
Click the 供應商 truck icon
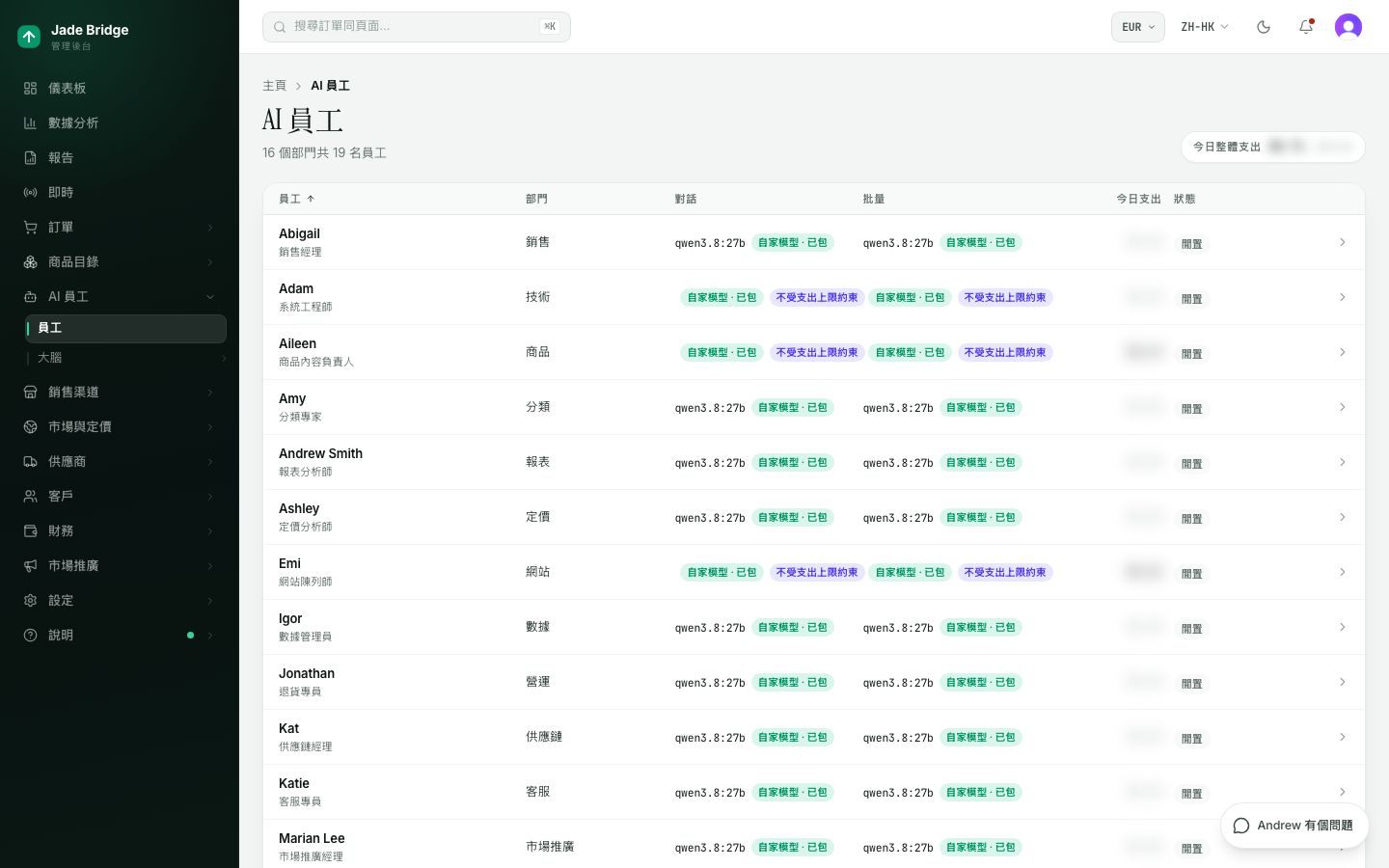pyautogui.click(x=30, y=461)
